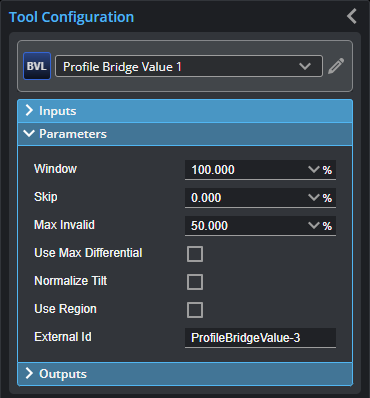Screen dimensions: 370x398
Task: Expand the Outputs section
Action: click(185, 374)
